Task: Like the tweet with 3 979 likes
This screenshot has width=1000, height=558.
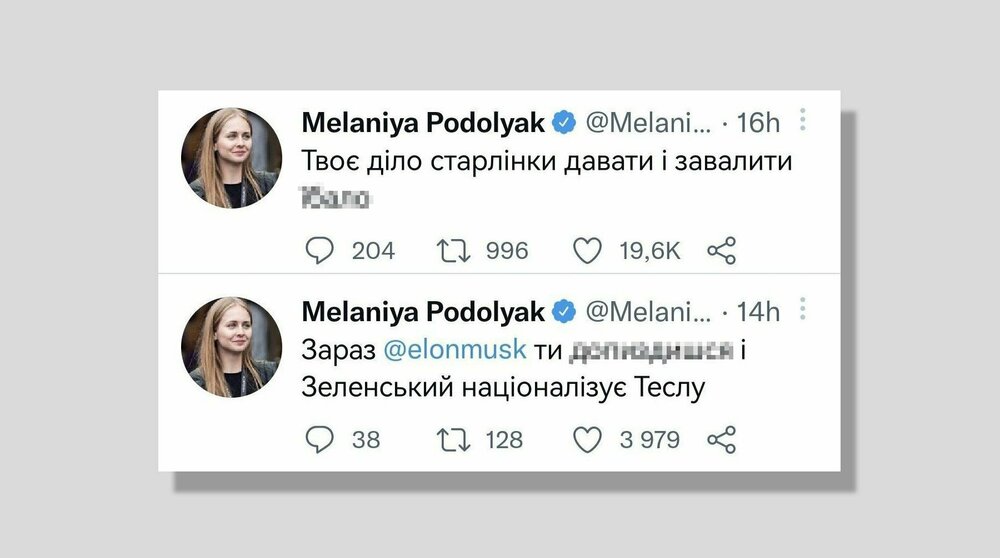Action: [587, 439]
